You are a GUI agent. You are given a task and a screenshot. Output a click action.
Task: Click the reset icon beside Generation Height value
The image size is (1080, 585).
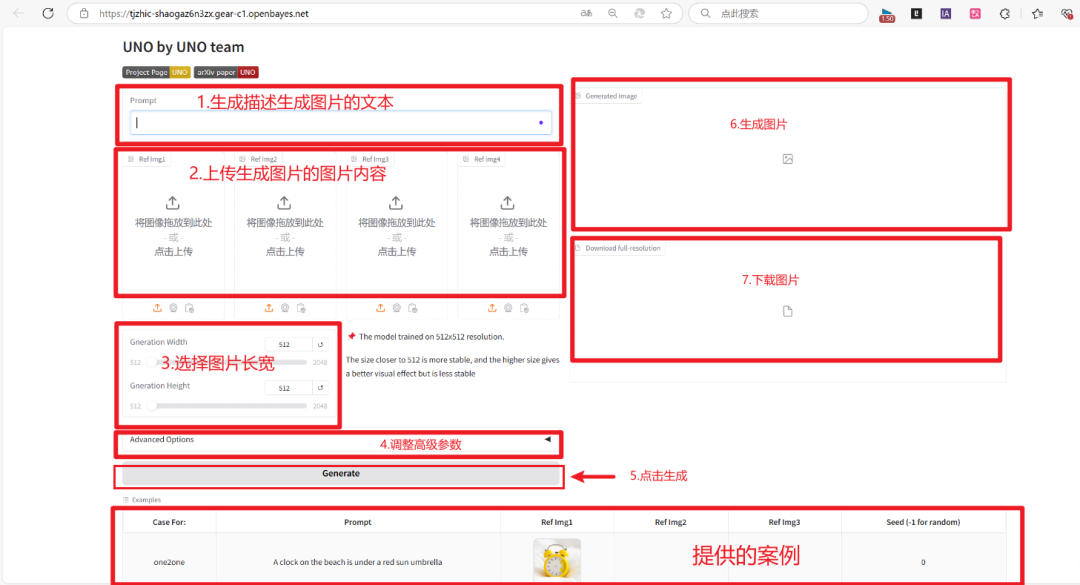(321, 387)
